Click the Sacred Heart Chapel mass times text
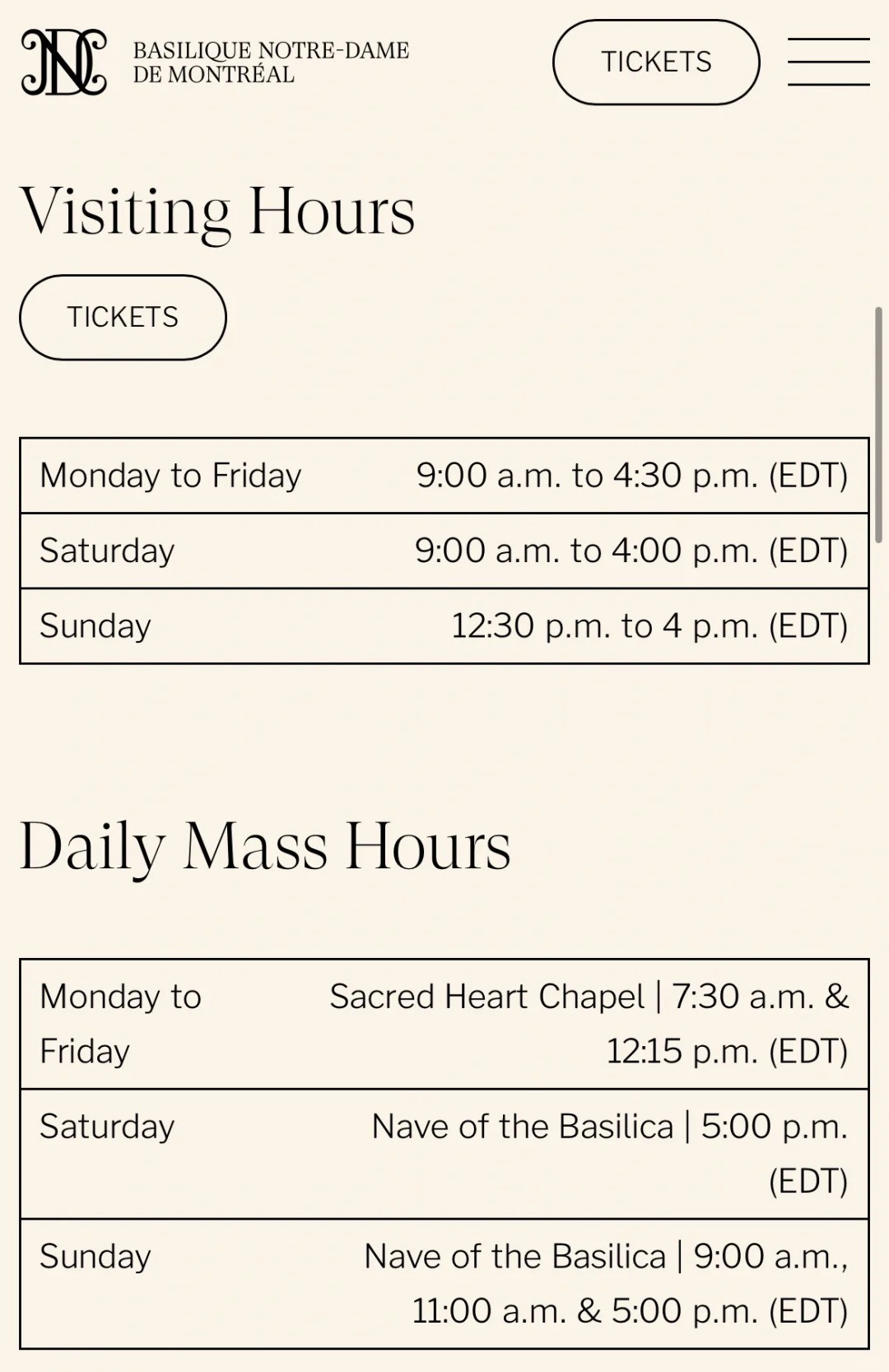The image size is (889, 1372). pos(589,1024)
